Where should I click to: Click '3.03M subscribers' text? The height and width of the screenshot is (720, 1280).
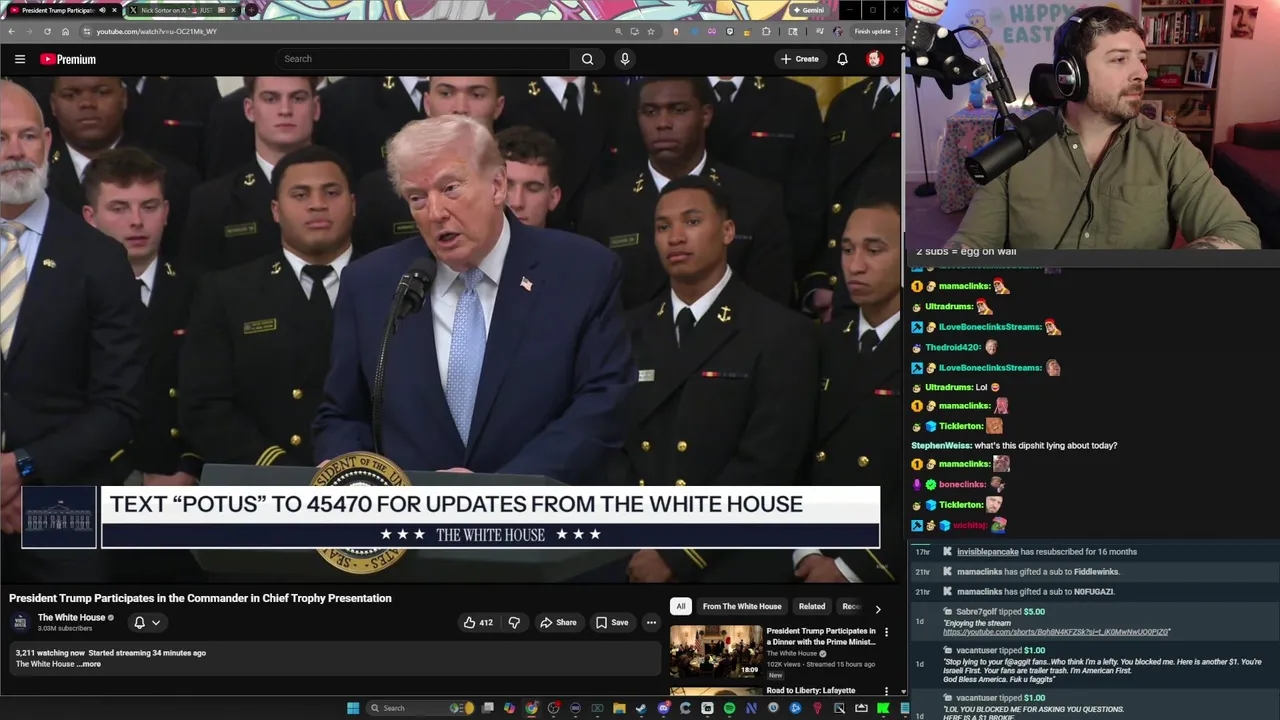click(65, 628)
